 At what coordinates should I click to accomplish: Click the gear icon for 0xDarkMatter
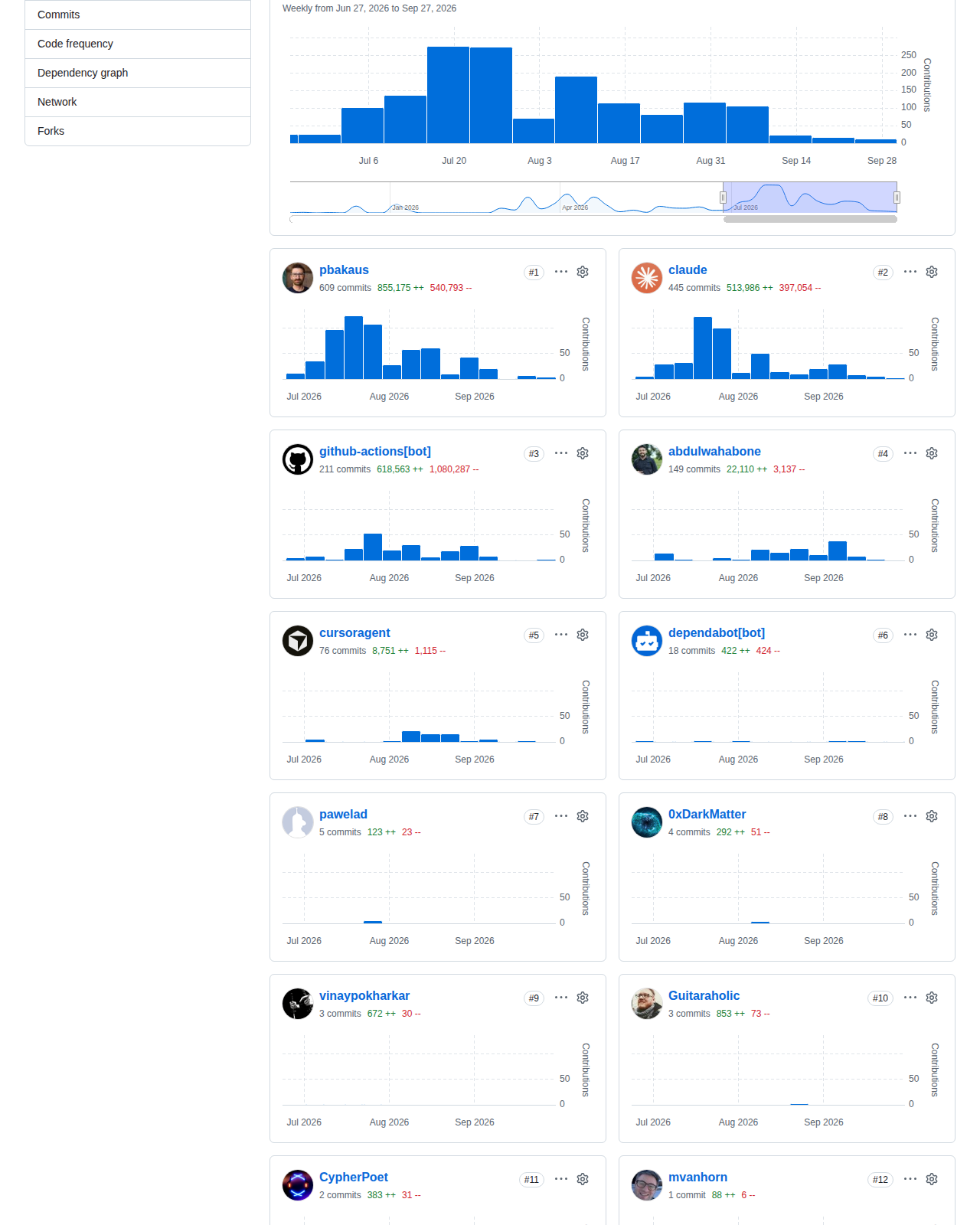[932, 816]
